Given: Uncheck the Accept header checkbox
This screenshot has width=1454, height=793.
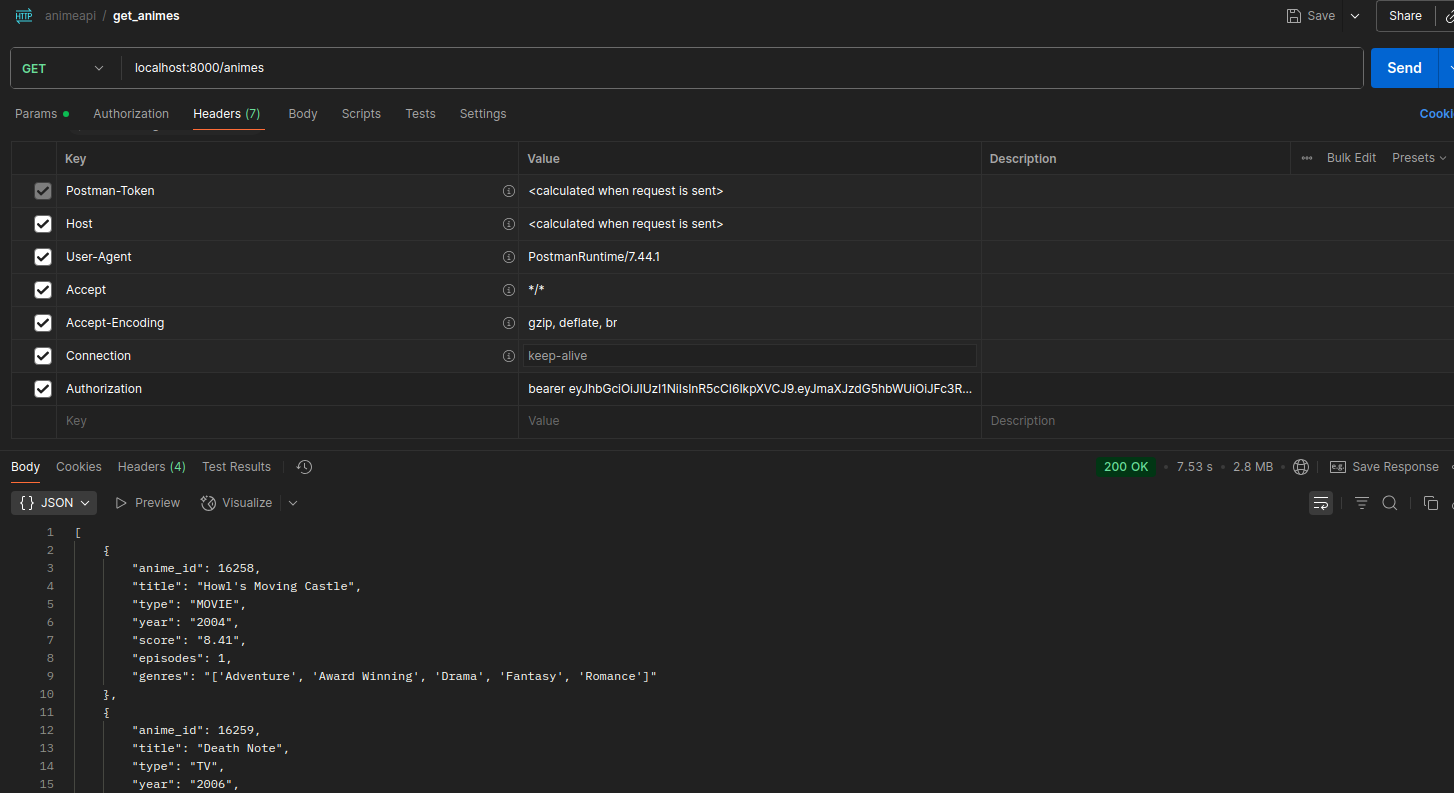Looking at the screenshot, I should pos(43,290).
